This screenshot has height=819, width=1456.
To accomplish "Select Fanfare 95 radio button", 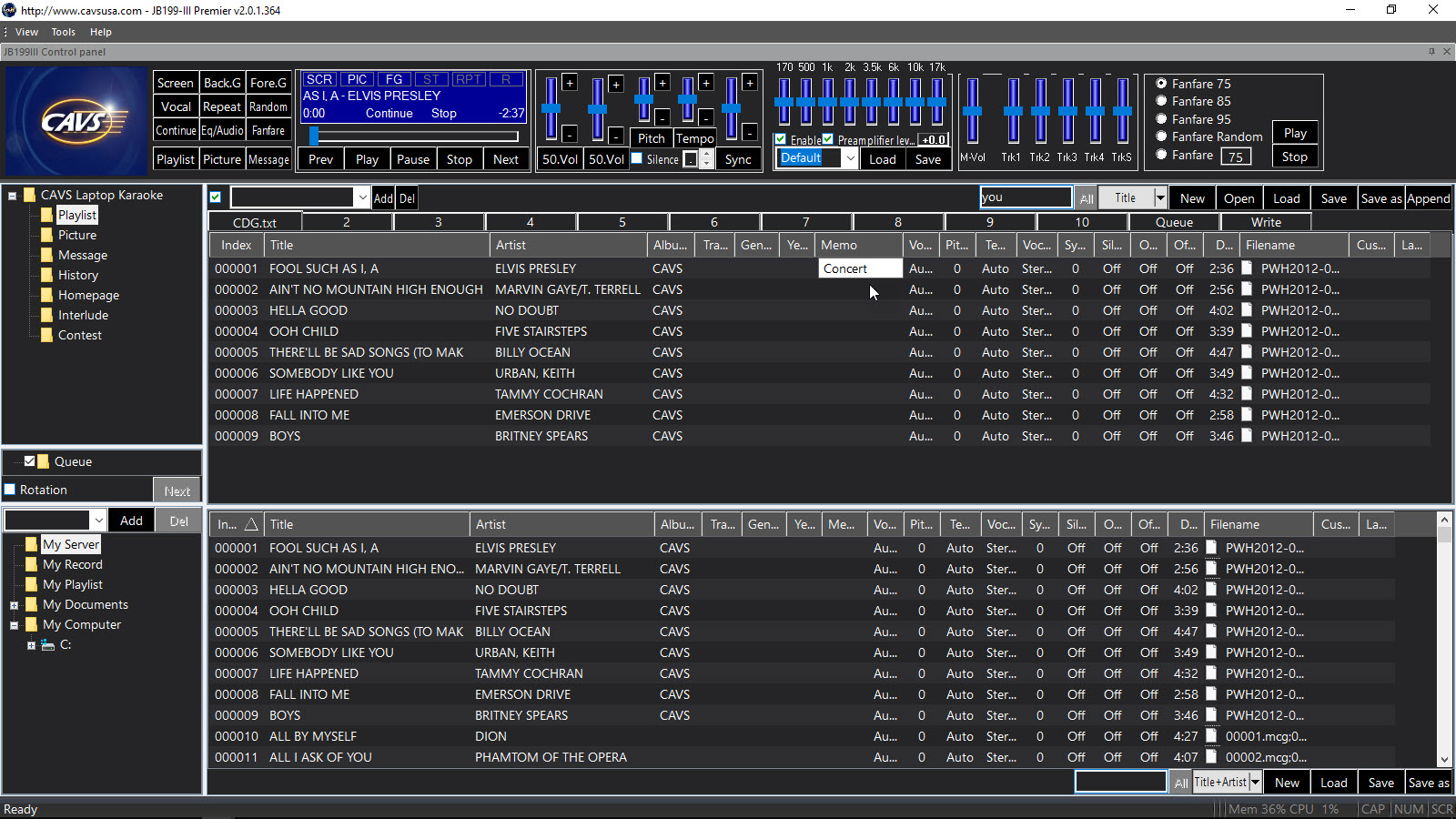I will (1161, 119).
